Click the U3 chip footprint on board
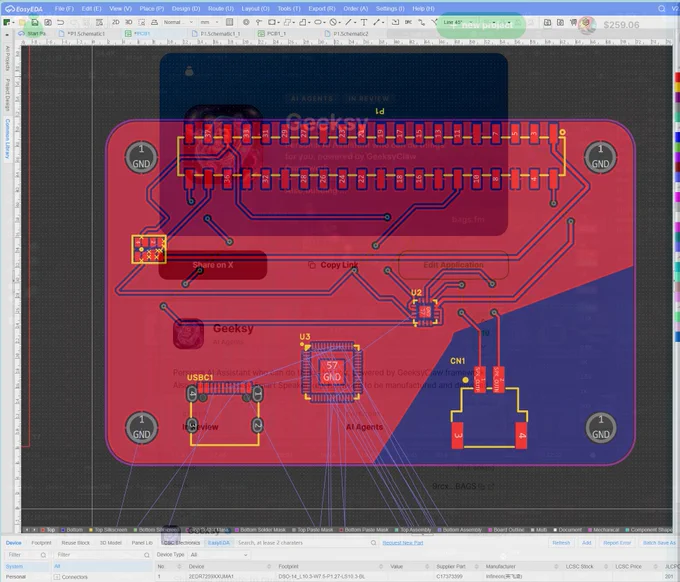 click(332, 372)
